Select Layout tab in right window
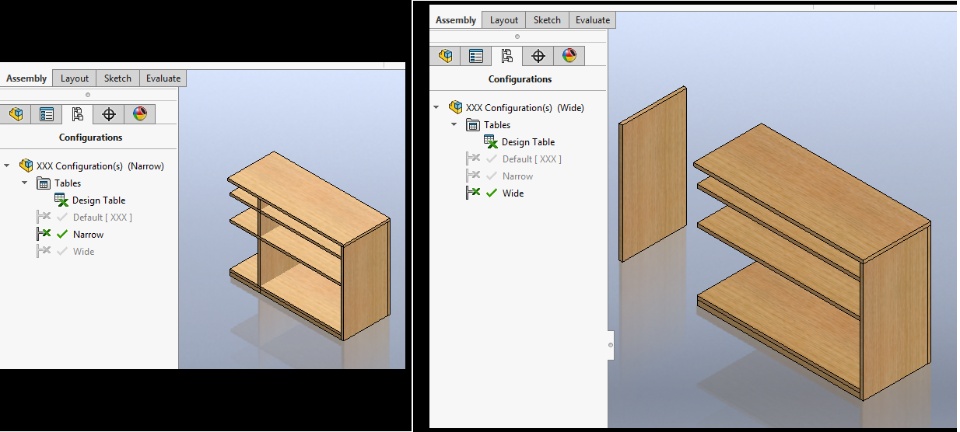The image size is (960, 432). (x=504, y=20)
